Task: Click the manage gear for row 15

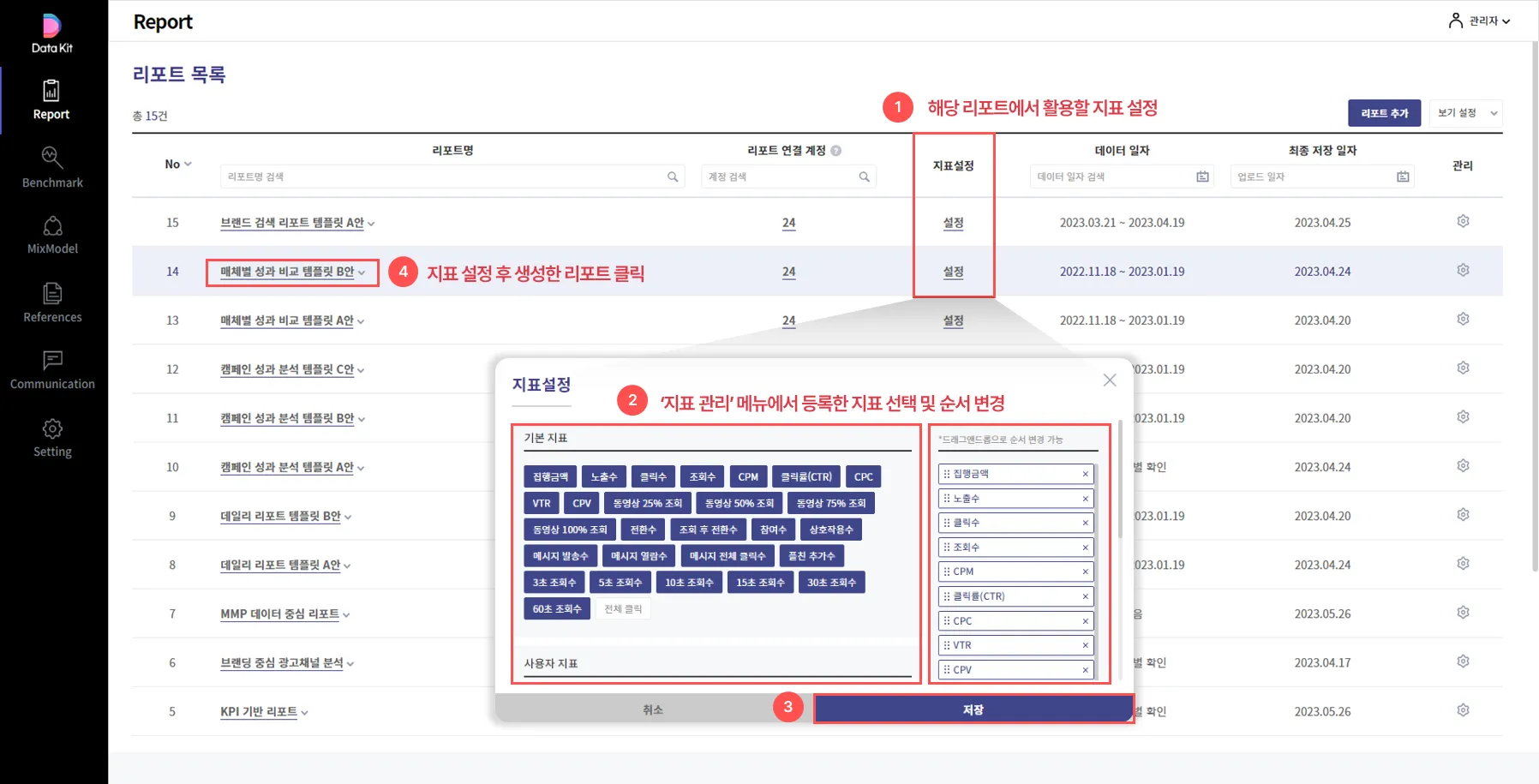Action: point(1463,221)
